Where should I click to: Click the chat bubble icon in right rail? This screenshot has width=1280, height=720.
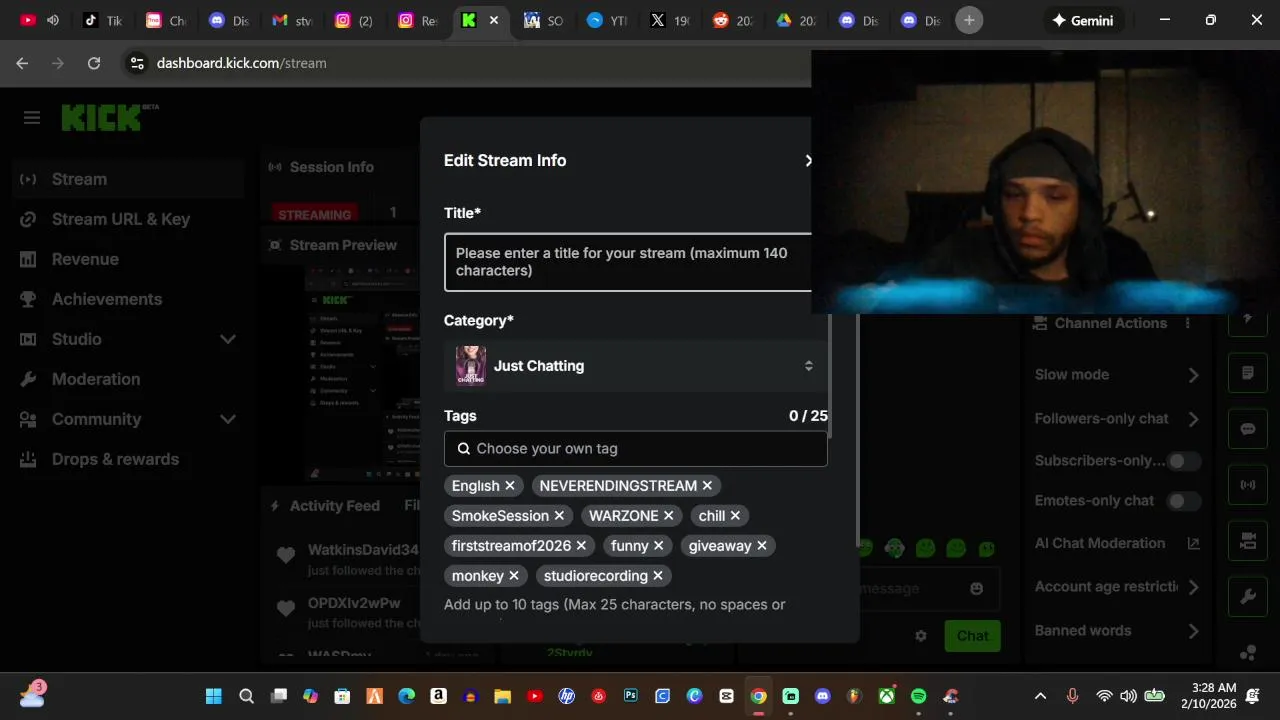(x=1248, y=429)
